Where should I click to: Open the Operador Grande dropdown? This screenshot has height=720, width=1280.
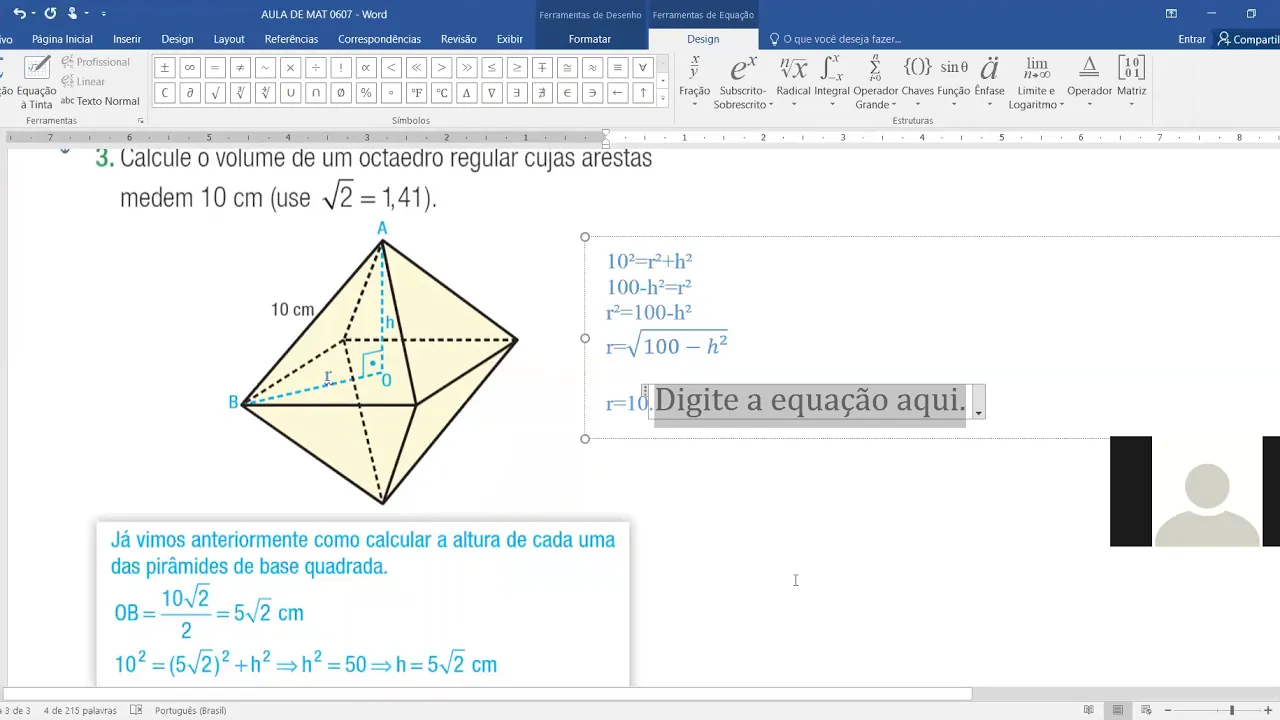pyautogui.click(x=875, y=82)
